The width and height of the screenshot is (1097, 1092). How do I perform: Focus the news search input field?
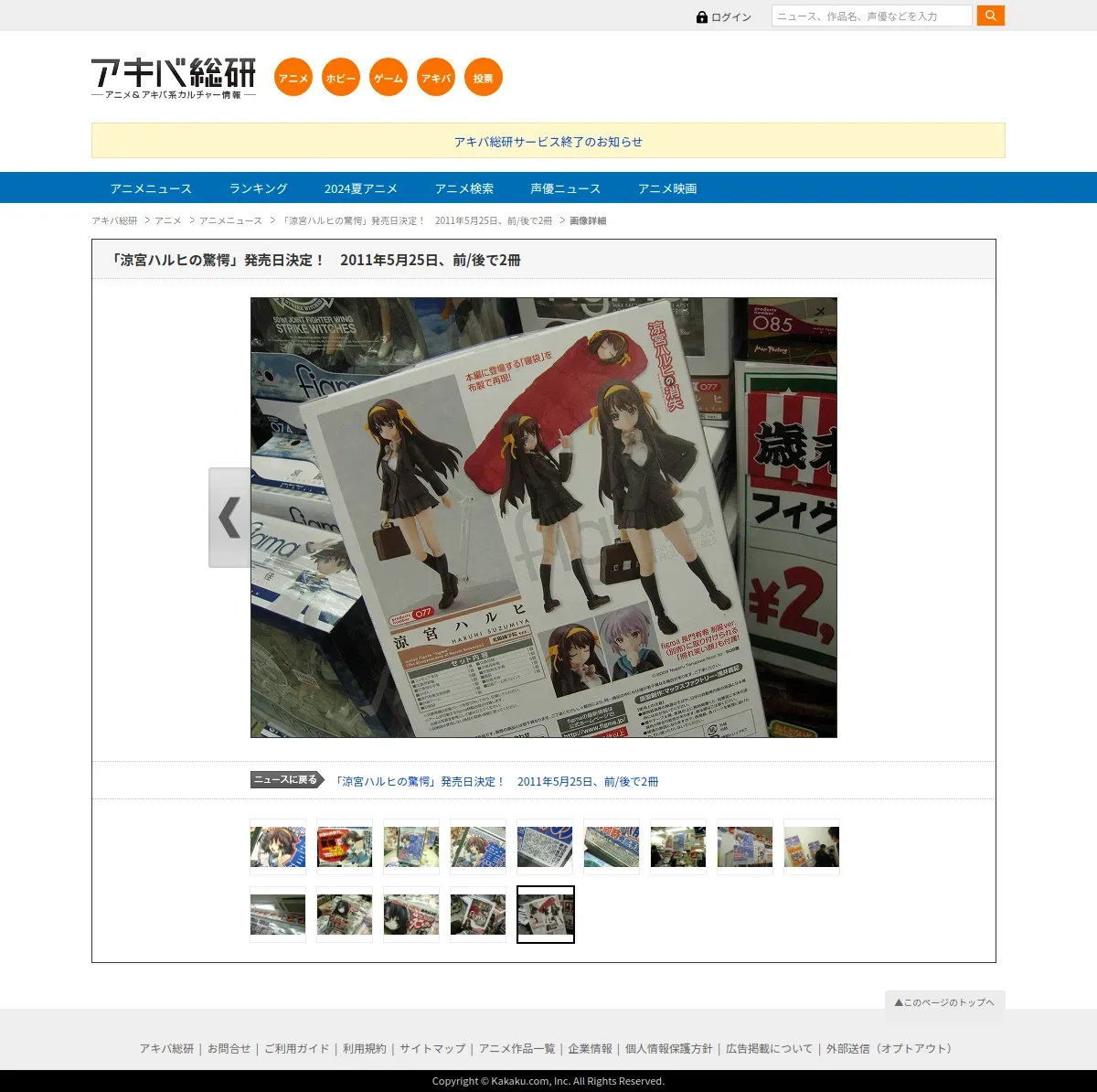pos(872,16)
